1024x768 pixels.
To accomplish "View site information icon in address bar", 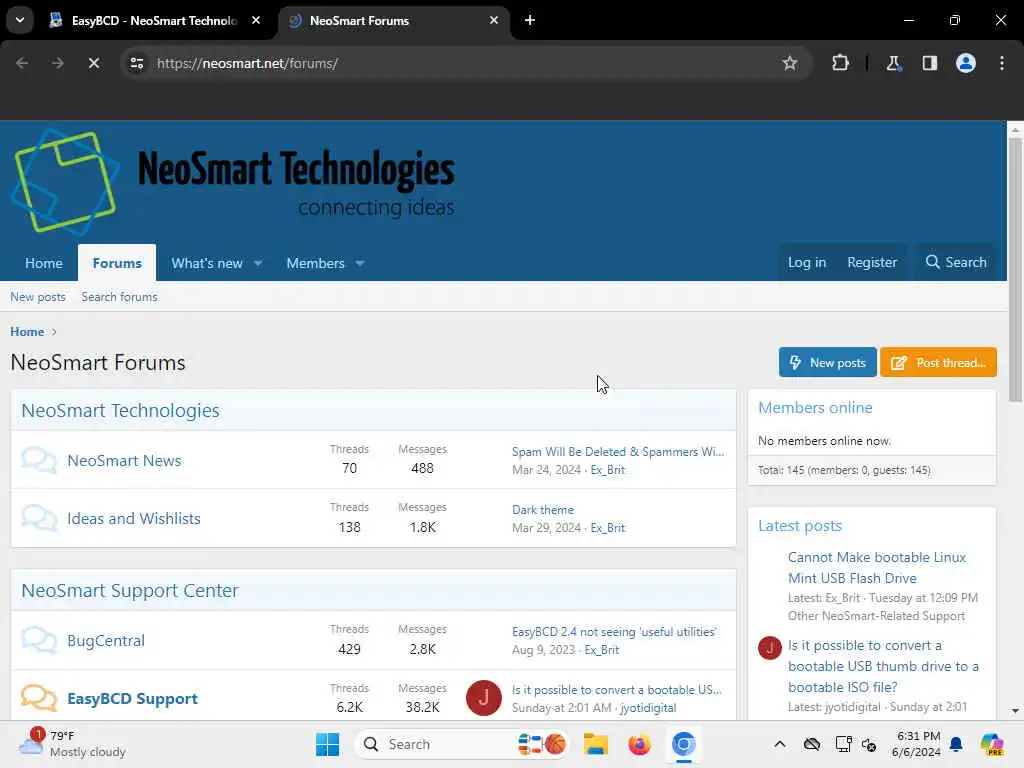I will (x=136, y=63).
